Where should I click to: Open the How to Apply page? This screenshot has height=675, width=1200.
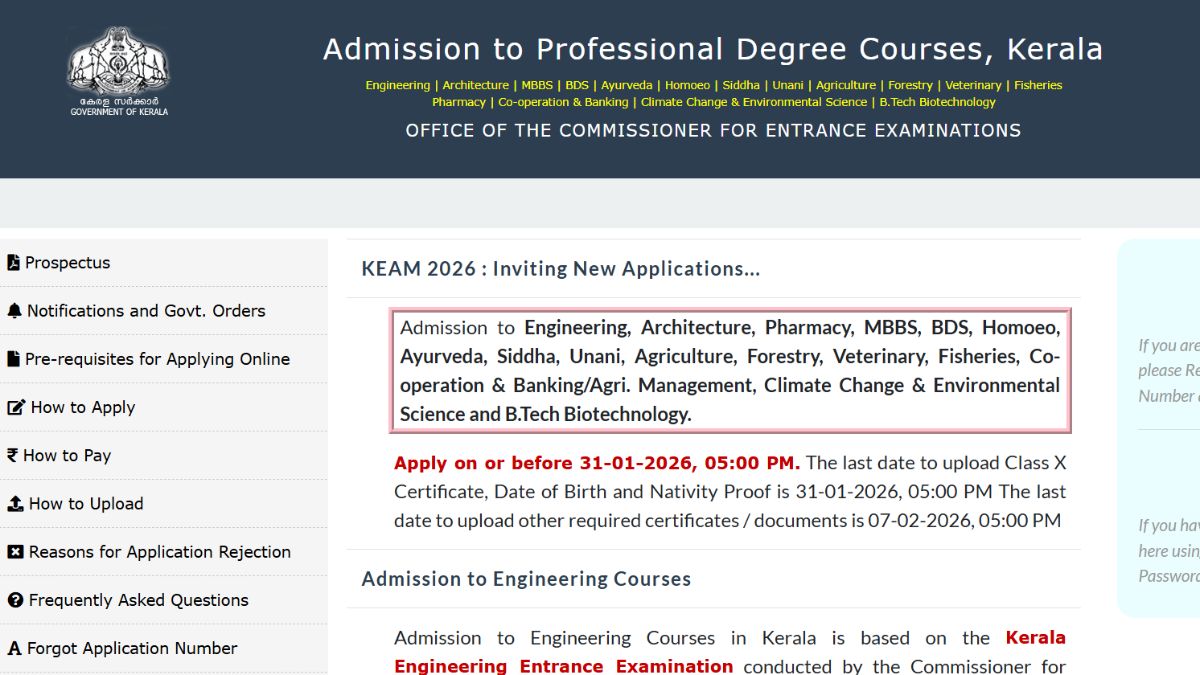83,407
